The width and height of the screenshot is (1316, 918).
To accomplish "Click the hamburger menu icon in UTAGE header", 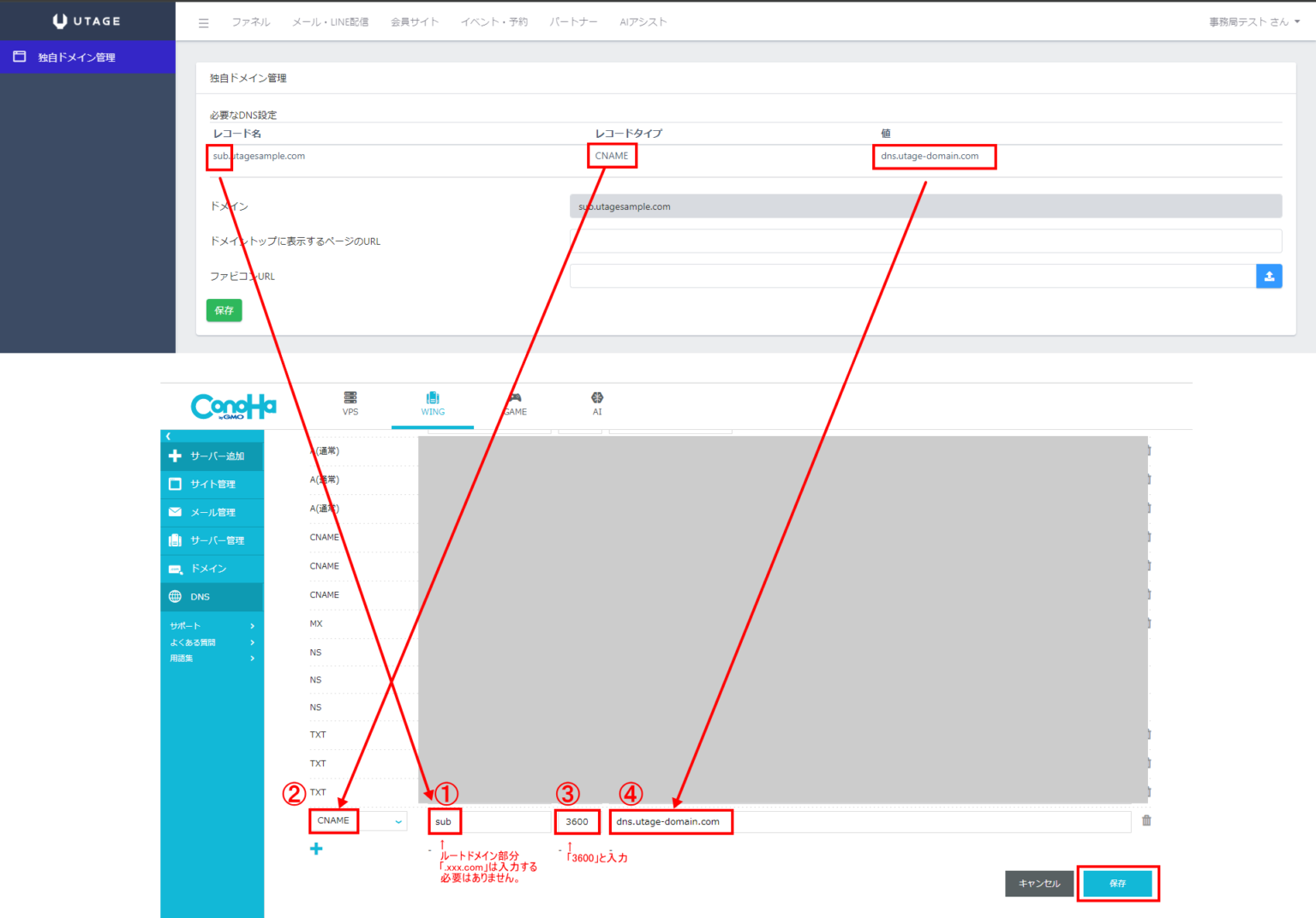I will (203, 23).
